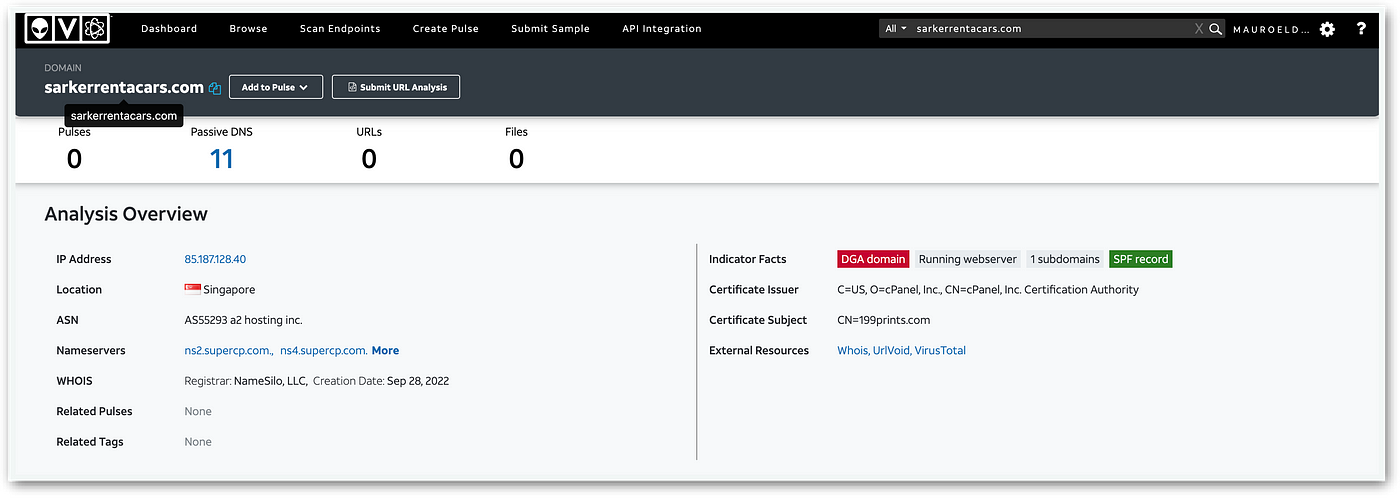
Task: Go to API Integration
Action: coord(662,29)
